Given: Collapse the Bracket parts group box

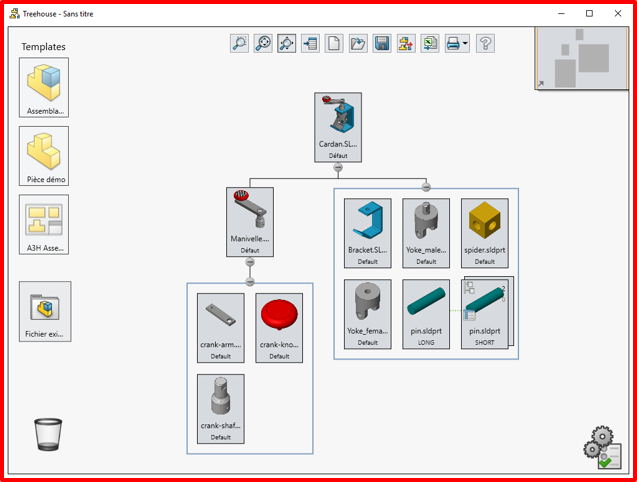Looking at the screenshot, I should [426, 187].
